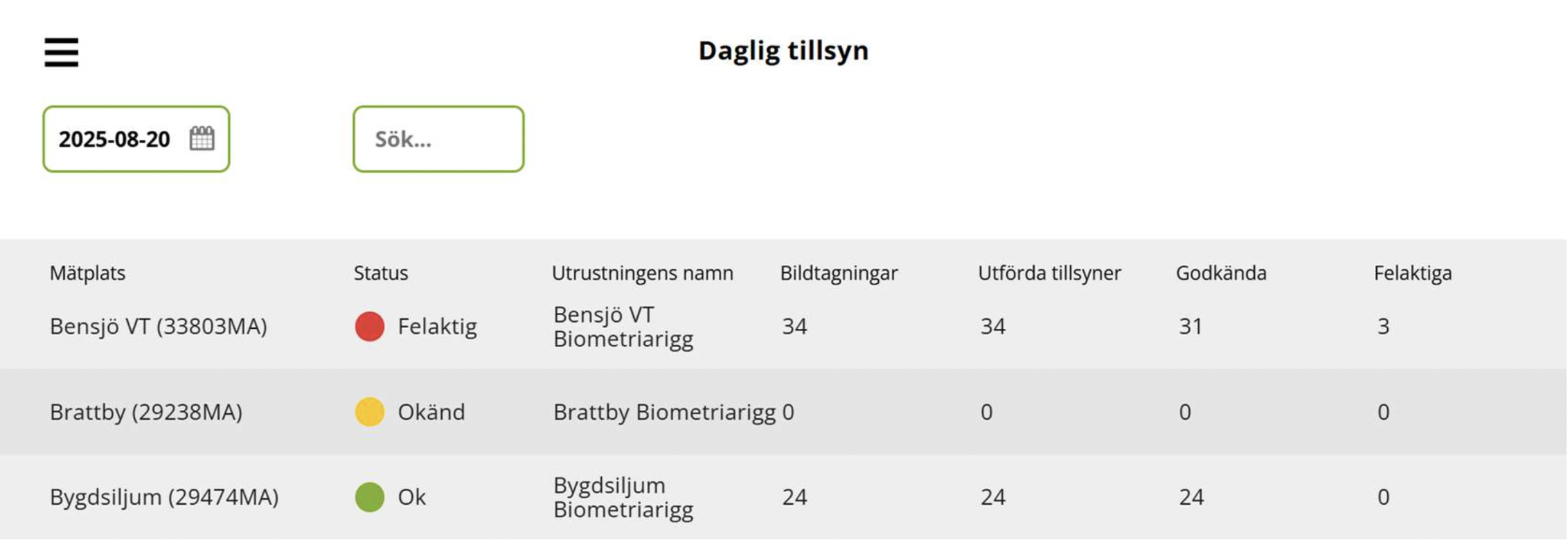
Task: Open Bygdsiljum (29474MA) row
Action: tap(783, 497)
